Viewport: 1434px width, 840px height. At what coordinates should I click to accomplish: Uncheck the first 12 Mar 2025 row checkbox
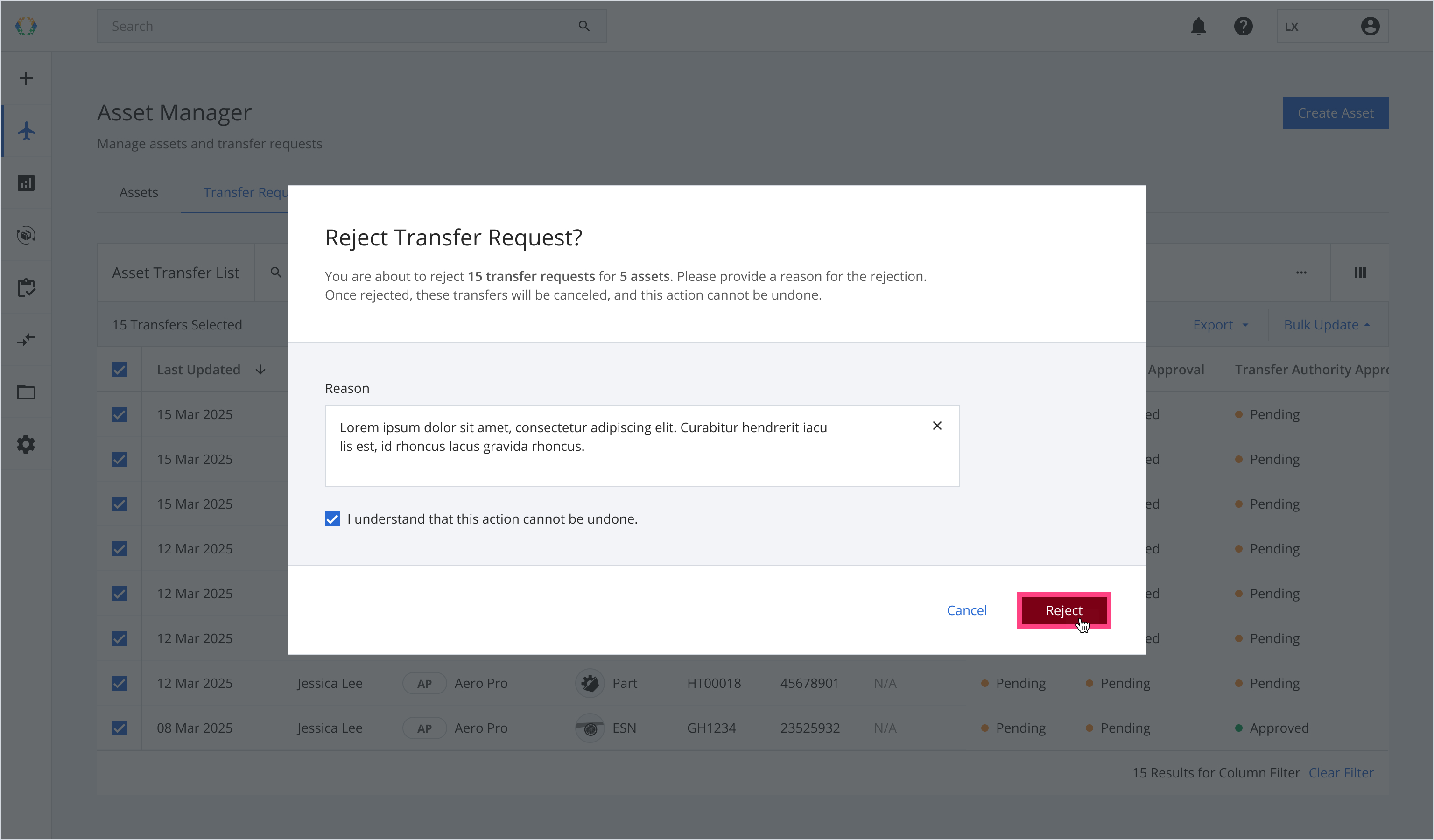[119, 549]
